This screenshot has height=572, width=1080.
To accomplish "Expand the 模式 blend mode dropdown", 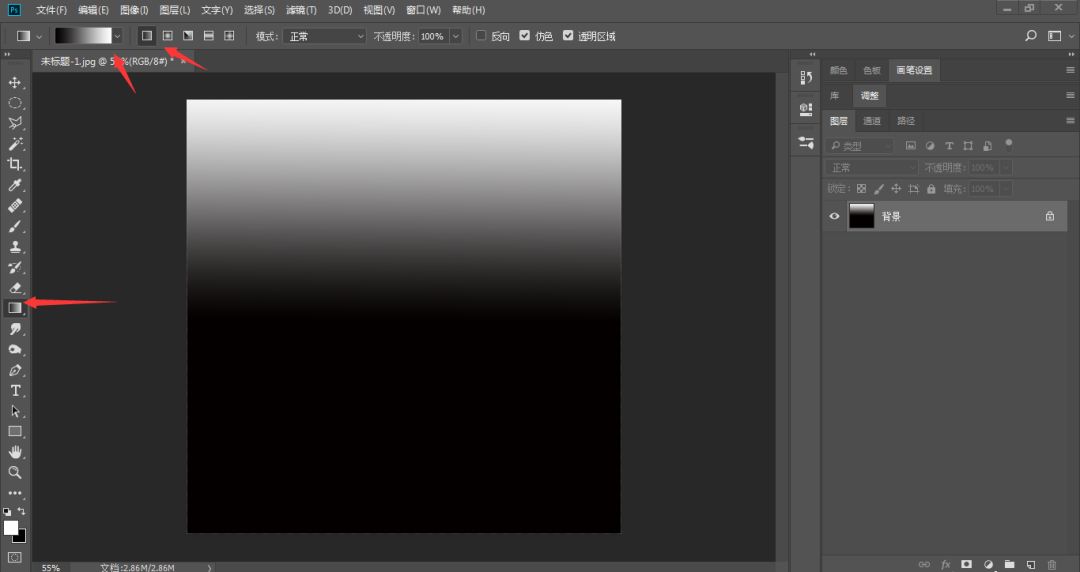I will tap(326, 36).
